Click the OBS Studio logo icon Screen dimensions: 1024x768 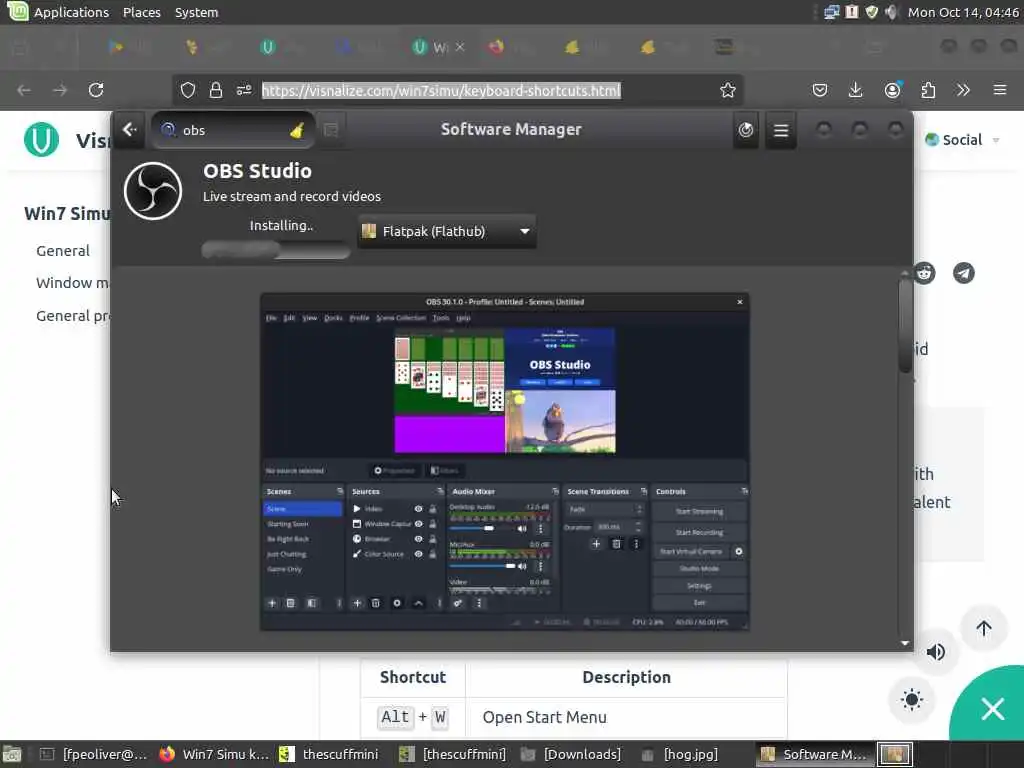click(153, 191)
